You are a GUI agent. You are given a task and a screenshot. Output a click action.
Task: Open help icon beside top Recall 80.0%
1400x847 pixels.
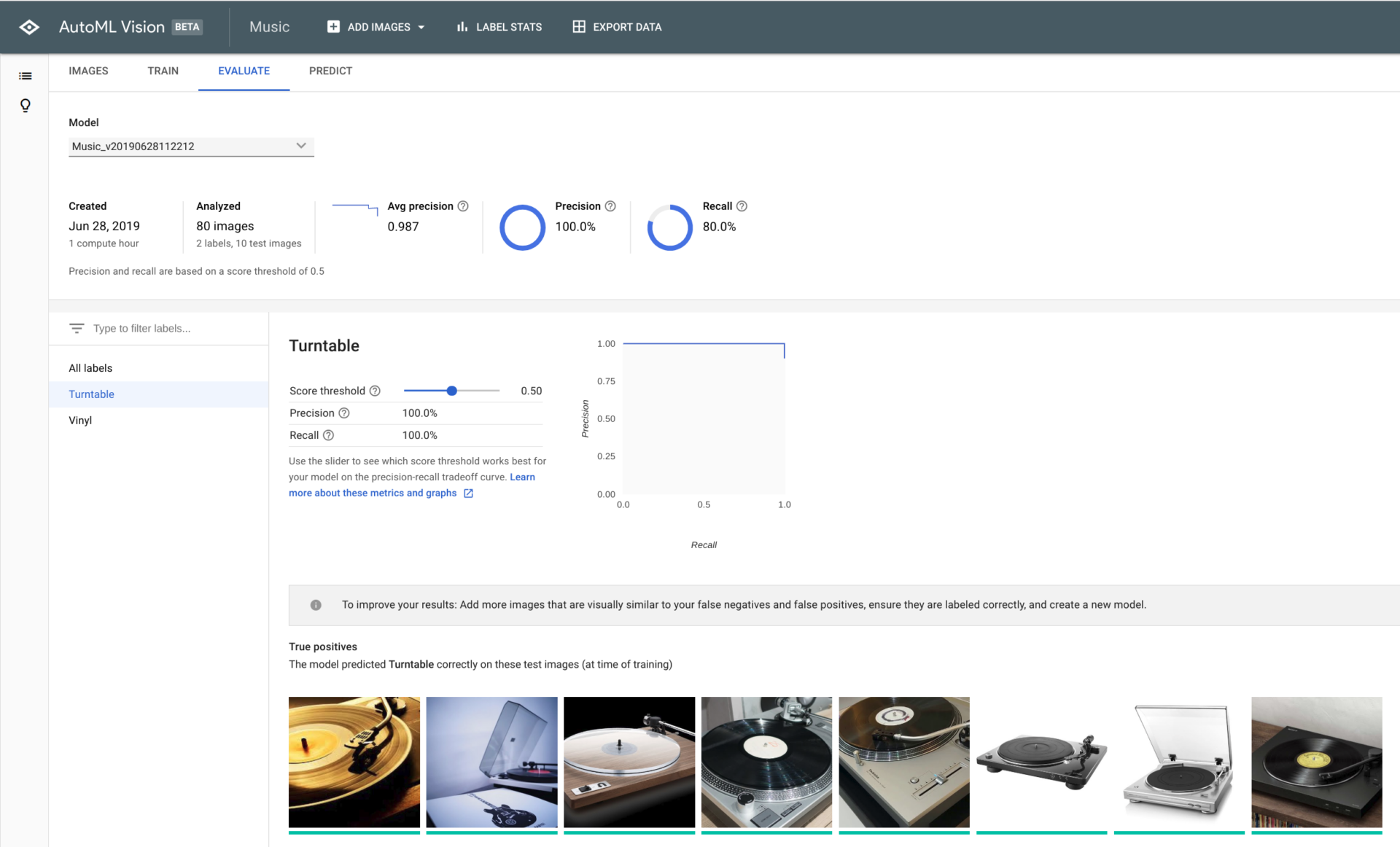click(x=742, y=206)
